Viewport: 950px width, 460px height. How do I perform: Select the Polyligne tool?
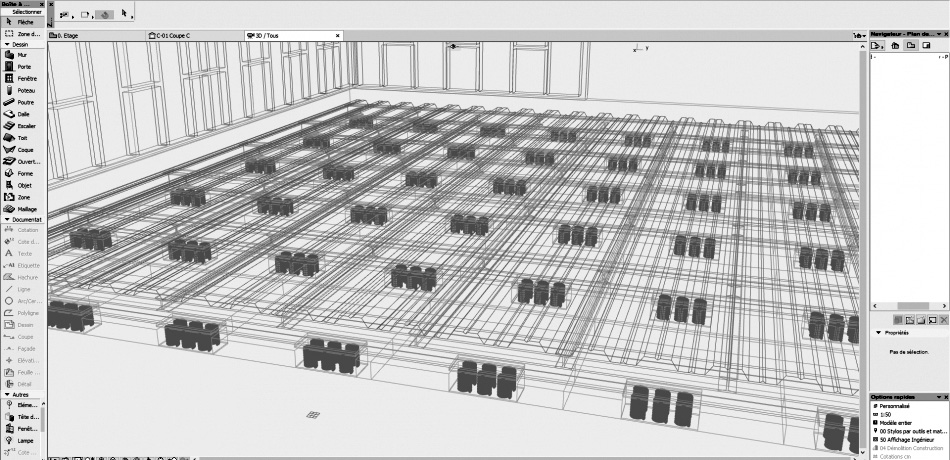(x=22, y=313)
